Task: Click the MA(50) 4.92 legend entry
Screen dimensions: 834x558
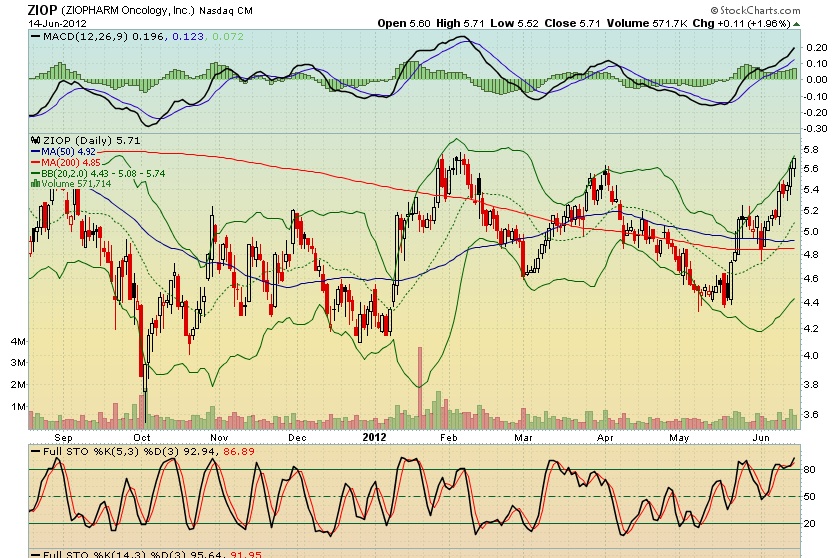Action: [69, 152]
